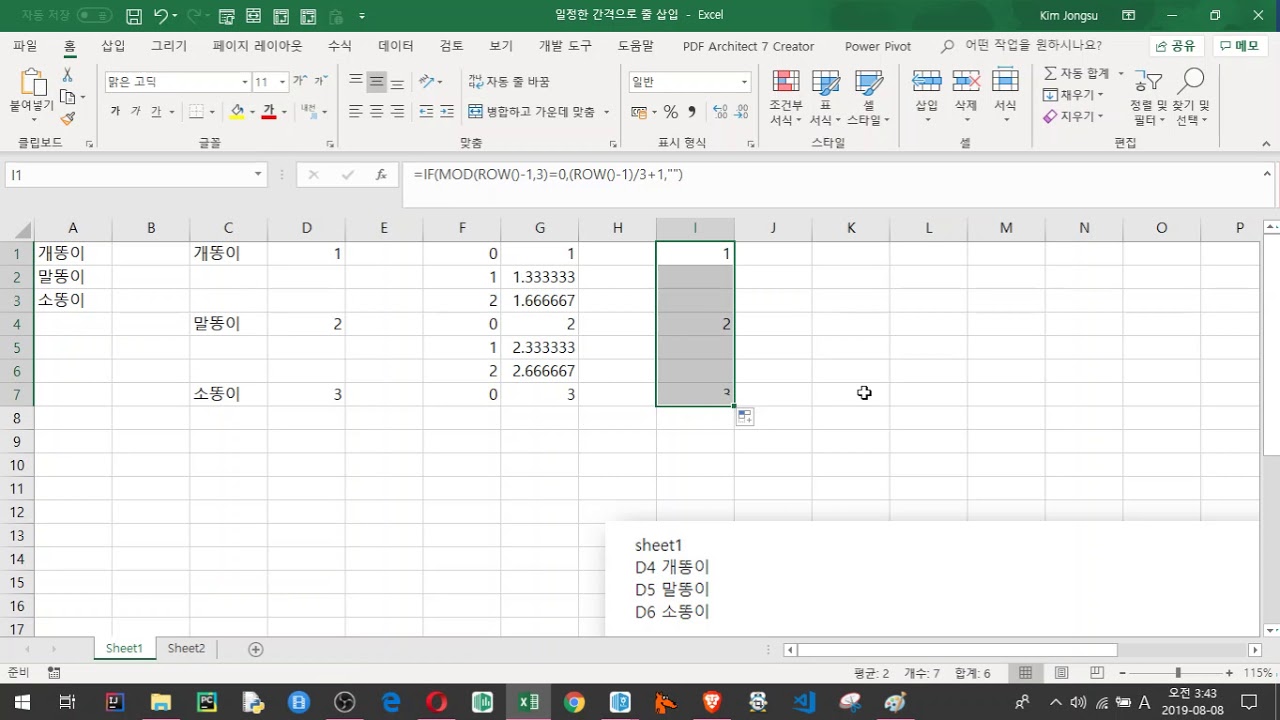Decrease the font size
Viewport: 1280px width, 720px height.
[x=320, y=81]
